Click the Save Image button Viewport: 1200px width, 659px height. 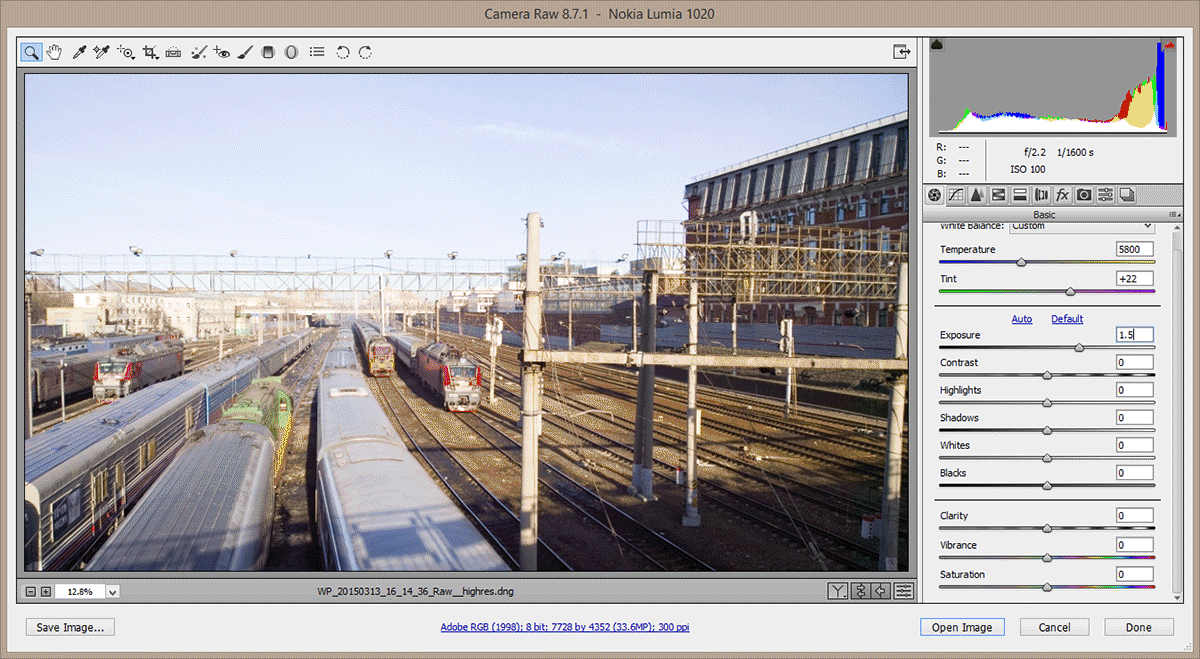(x=70, y=627)
